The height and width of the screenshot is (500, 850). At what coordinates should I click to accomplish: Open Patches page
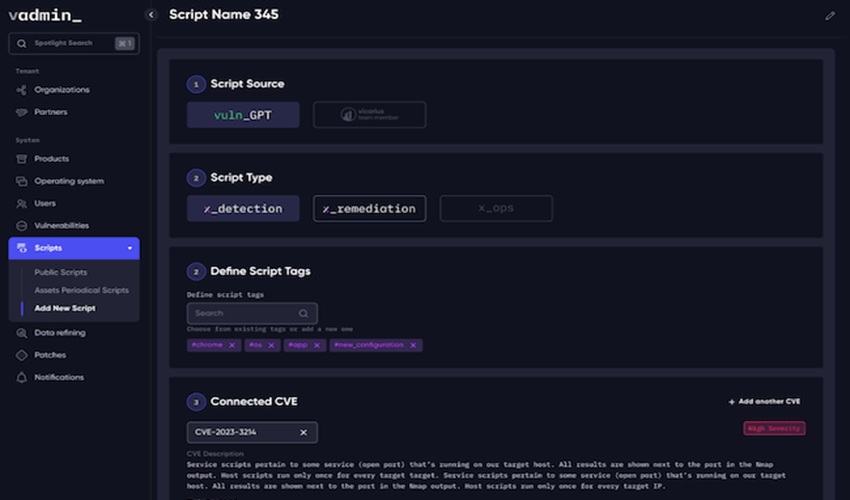pyautogui.click(x=50, y=355)
